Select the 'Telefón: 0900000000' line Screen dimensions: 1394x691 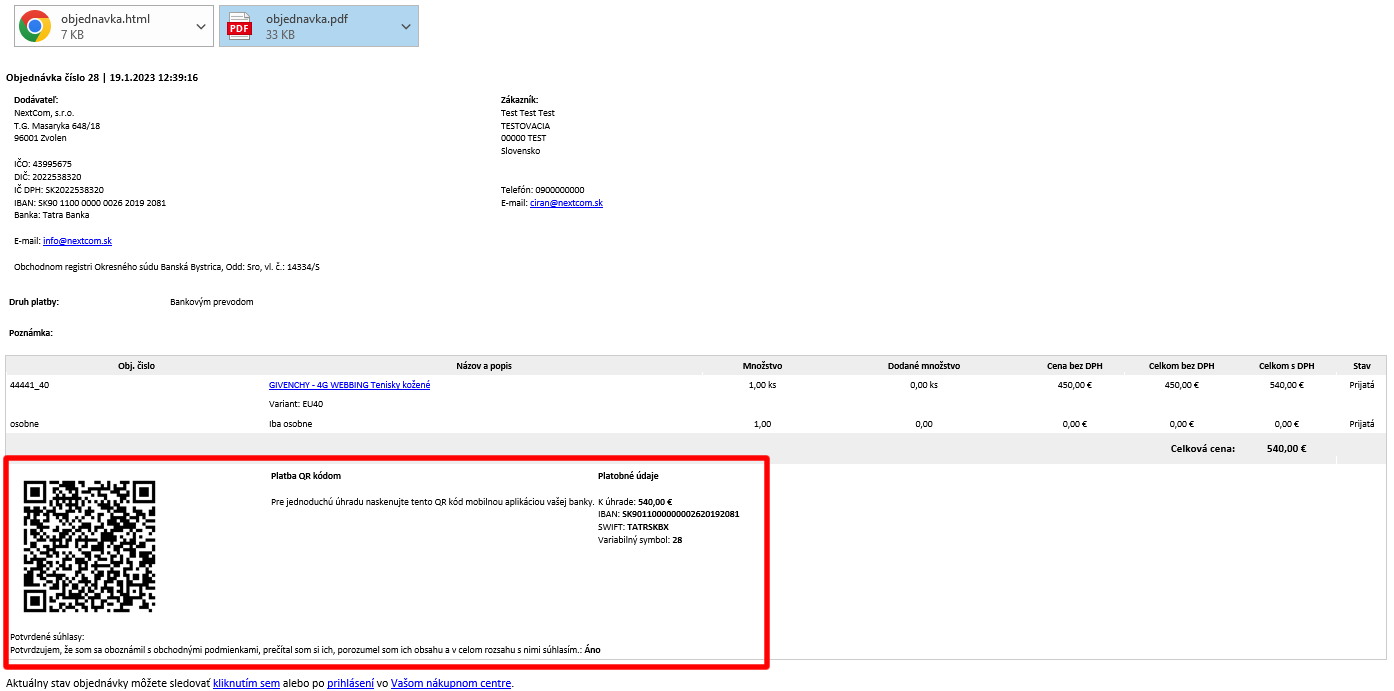tap(543, 190)
